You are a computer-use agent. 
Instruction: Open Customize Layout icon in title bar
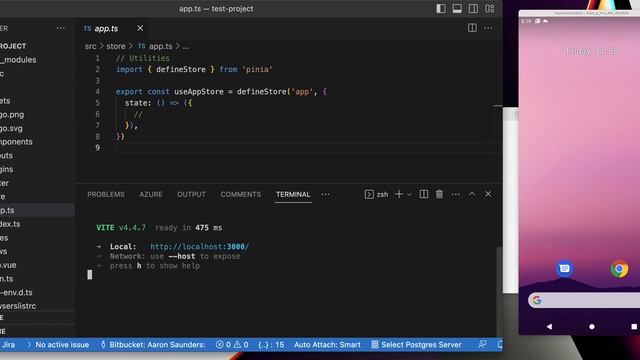pyautogui.click(x=490, y=9)
